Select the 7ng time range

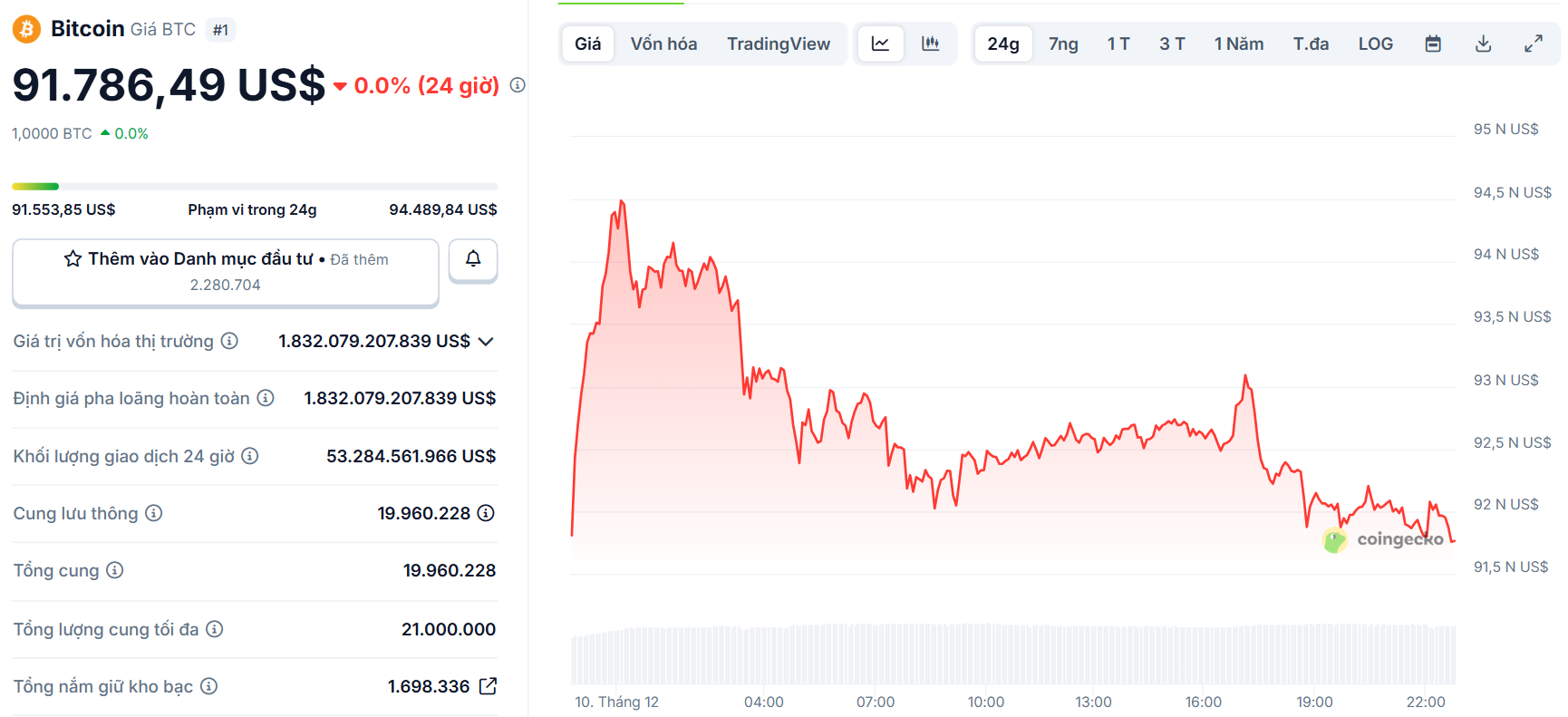[x=1062, y=43]
